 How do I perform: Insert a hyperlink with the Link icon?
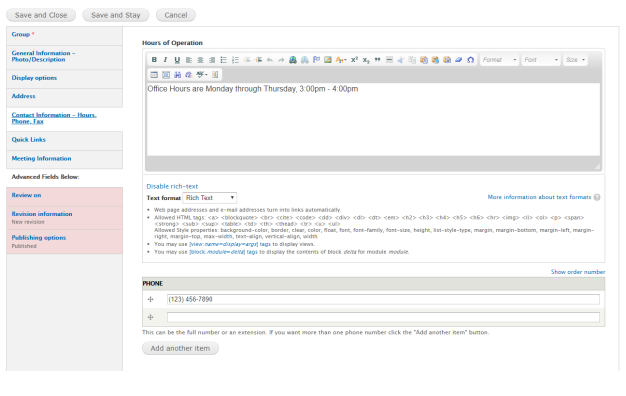[x=293, y=60]
